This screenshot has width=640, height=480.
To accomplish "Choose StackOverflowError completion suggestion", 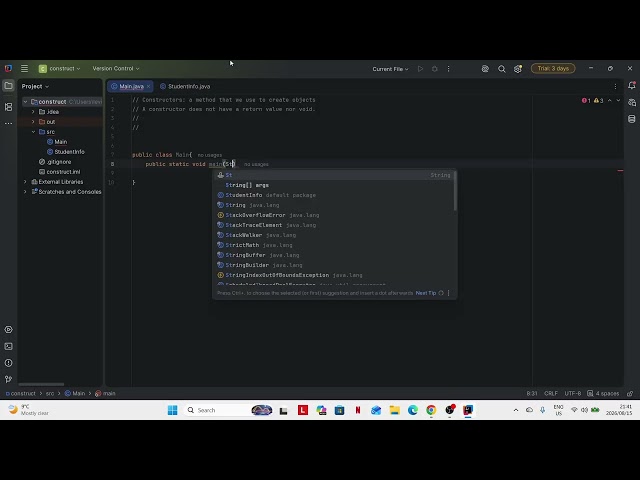I will pos(333,215).
